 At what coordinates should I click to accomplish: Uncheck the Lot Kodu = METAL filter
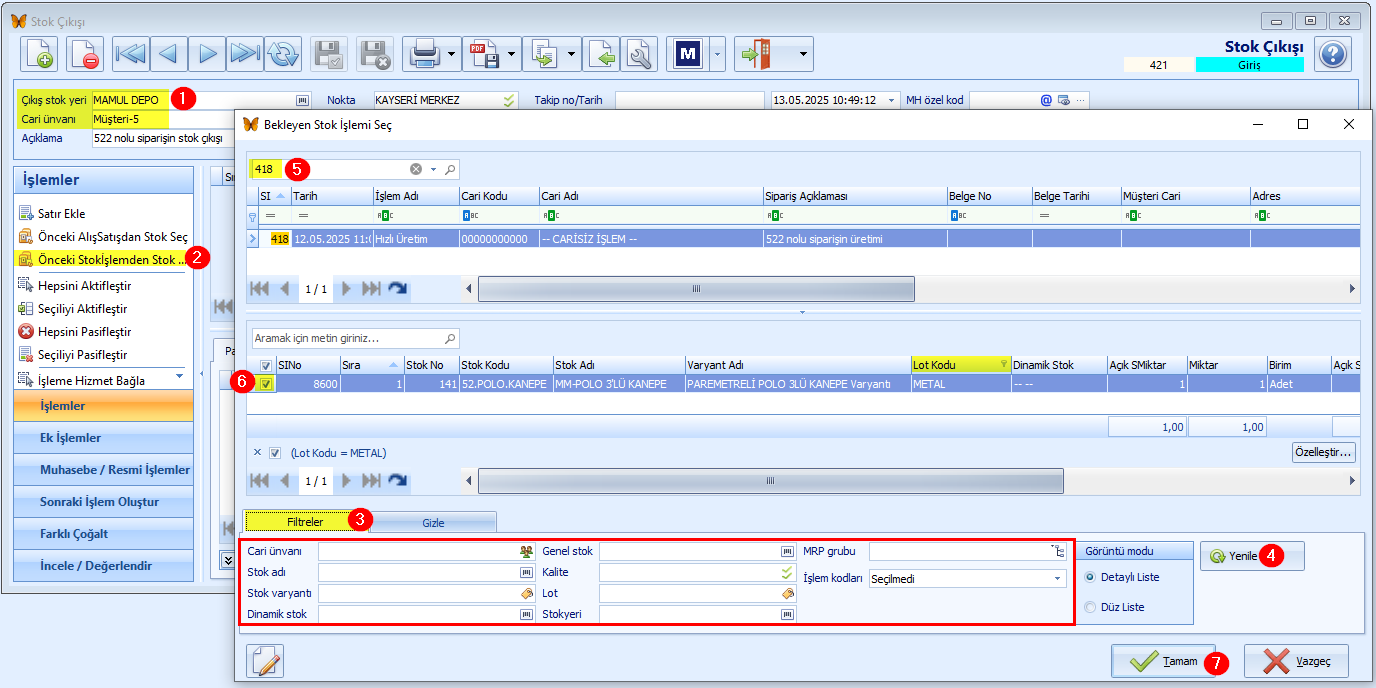(275, 453)
